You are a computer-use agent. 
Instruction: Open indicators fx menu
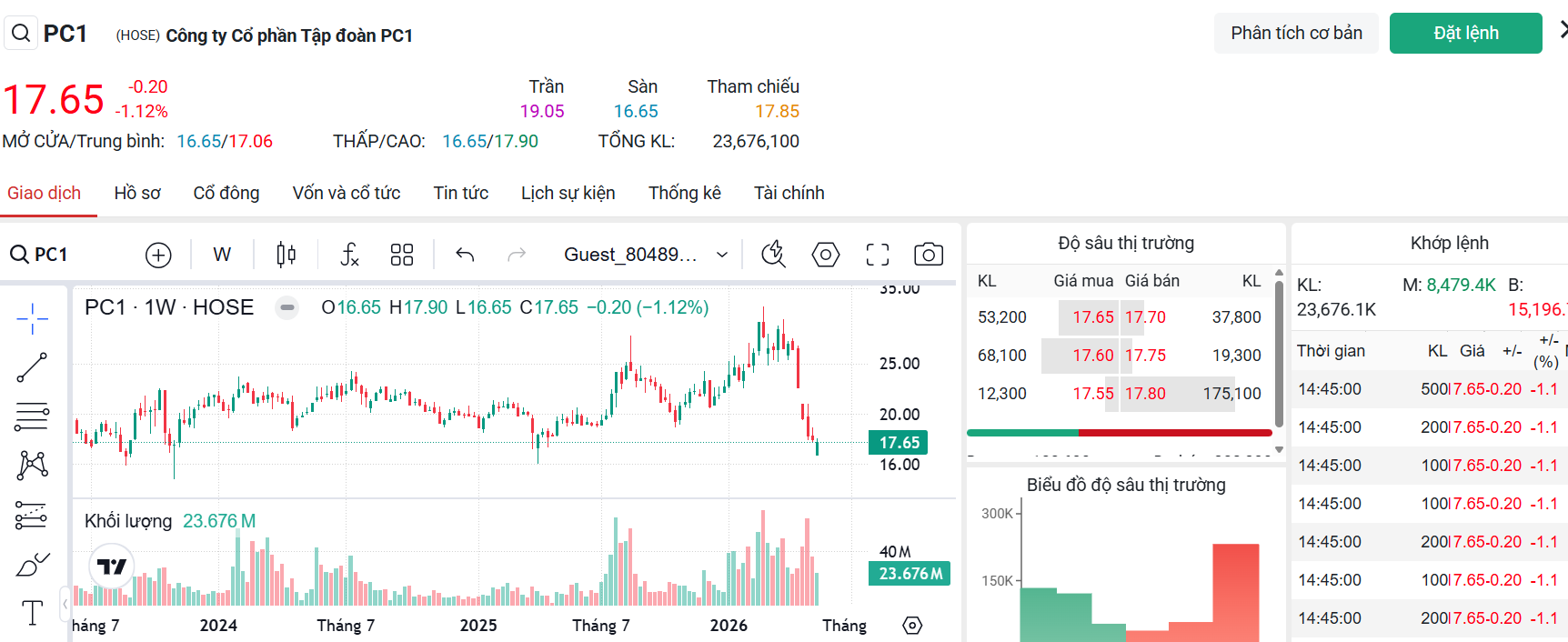[349, 255]
